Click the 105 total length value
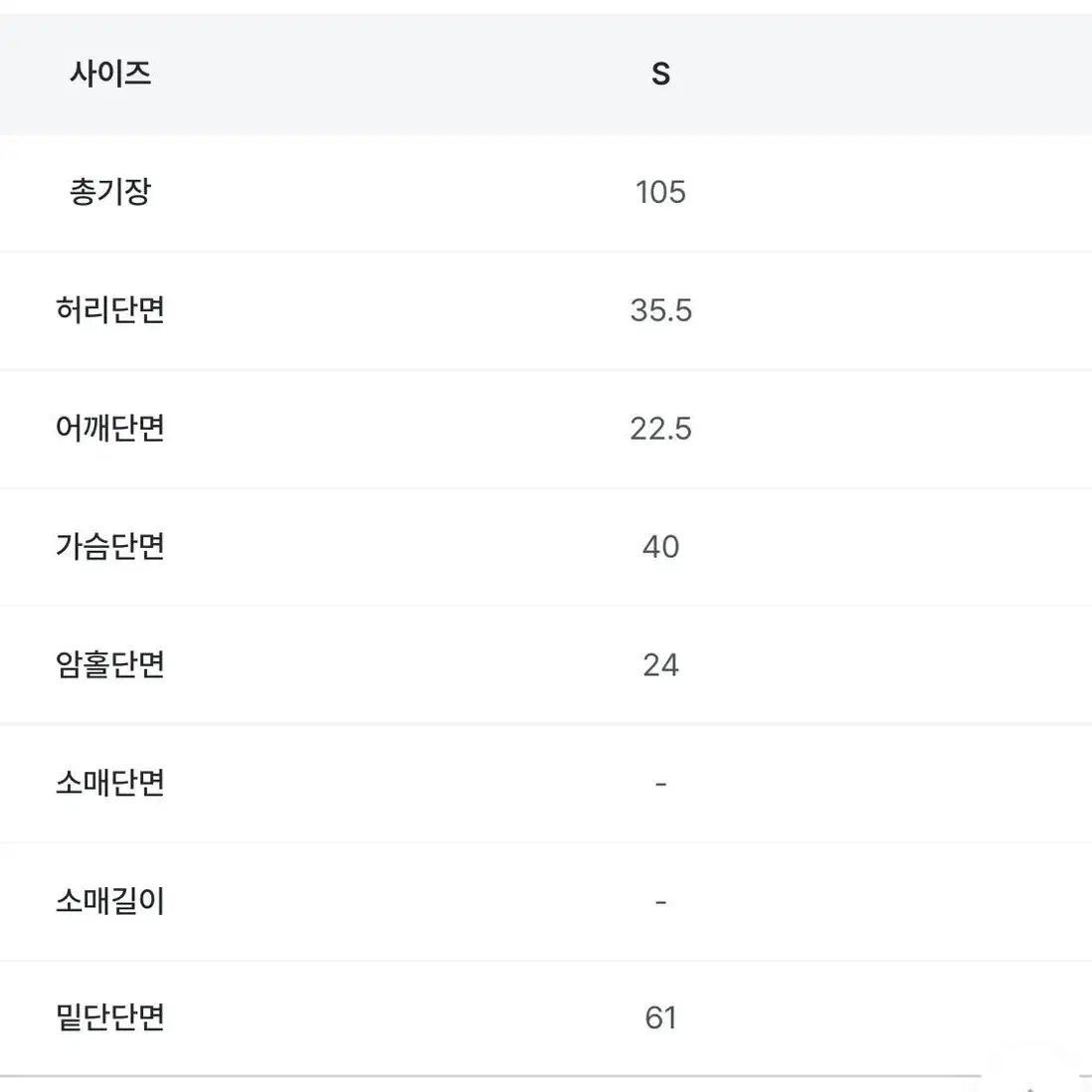The image size is (1092, 1092). click(x=660, y=192)
